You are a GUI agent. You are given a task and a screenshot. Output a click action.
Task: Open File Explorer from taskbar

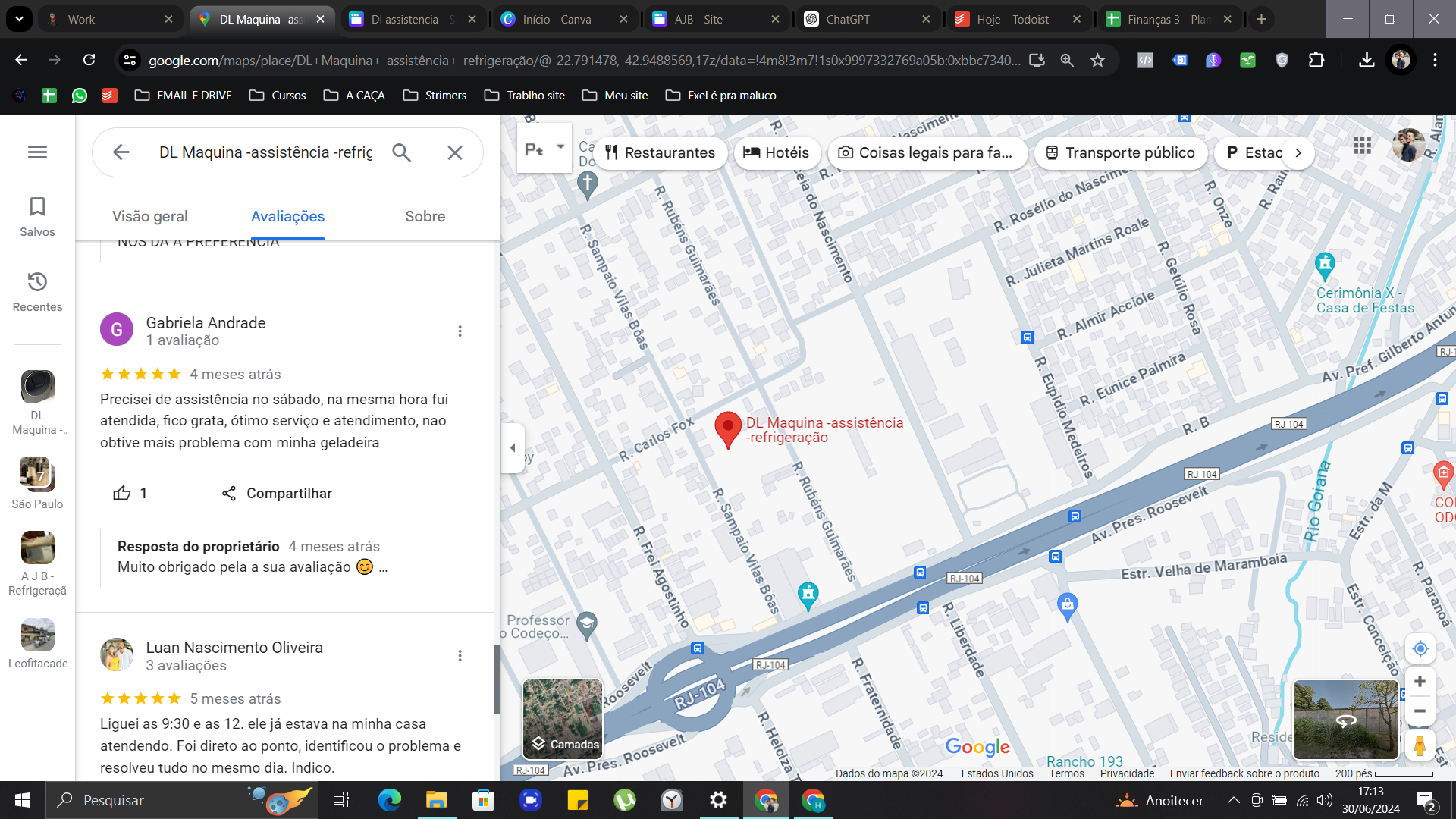coord(436,800)
